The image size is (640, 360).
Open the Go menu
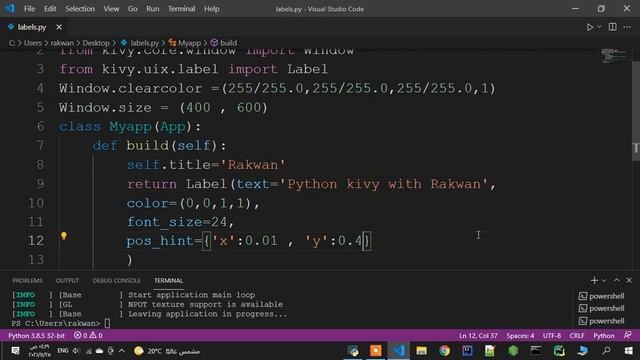[x=133, y=9]
